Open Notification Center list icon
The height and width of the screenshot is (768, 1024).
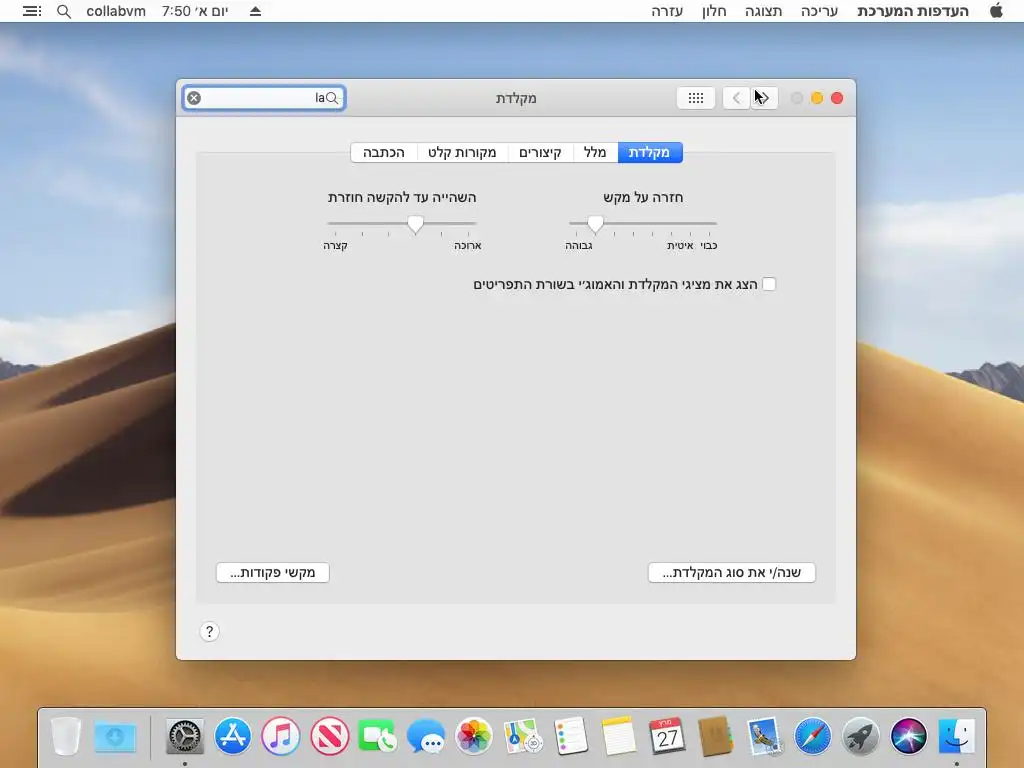[32, 11]
